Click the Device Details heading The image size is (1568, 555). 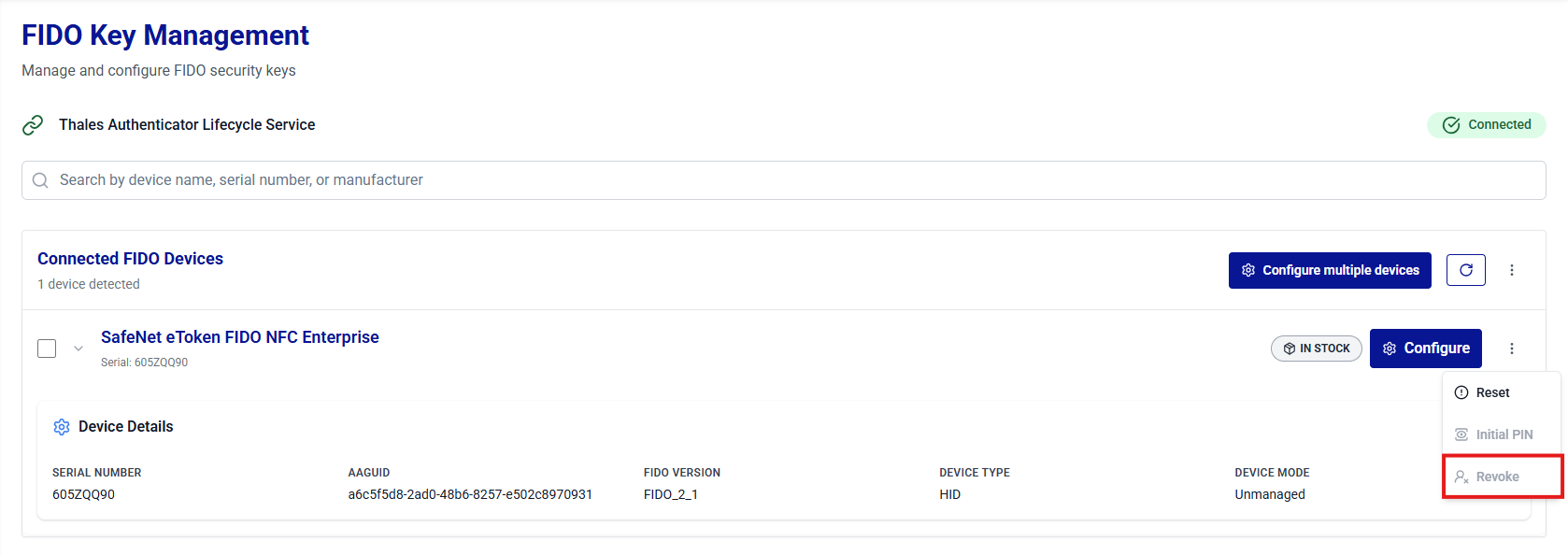click(x=126, y=427)
